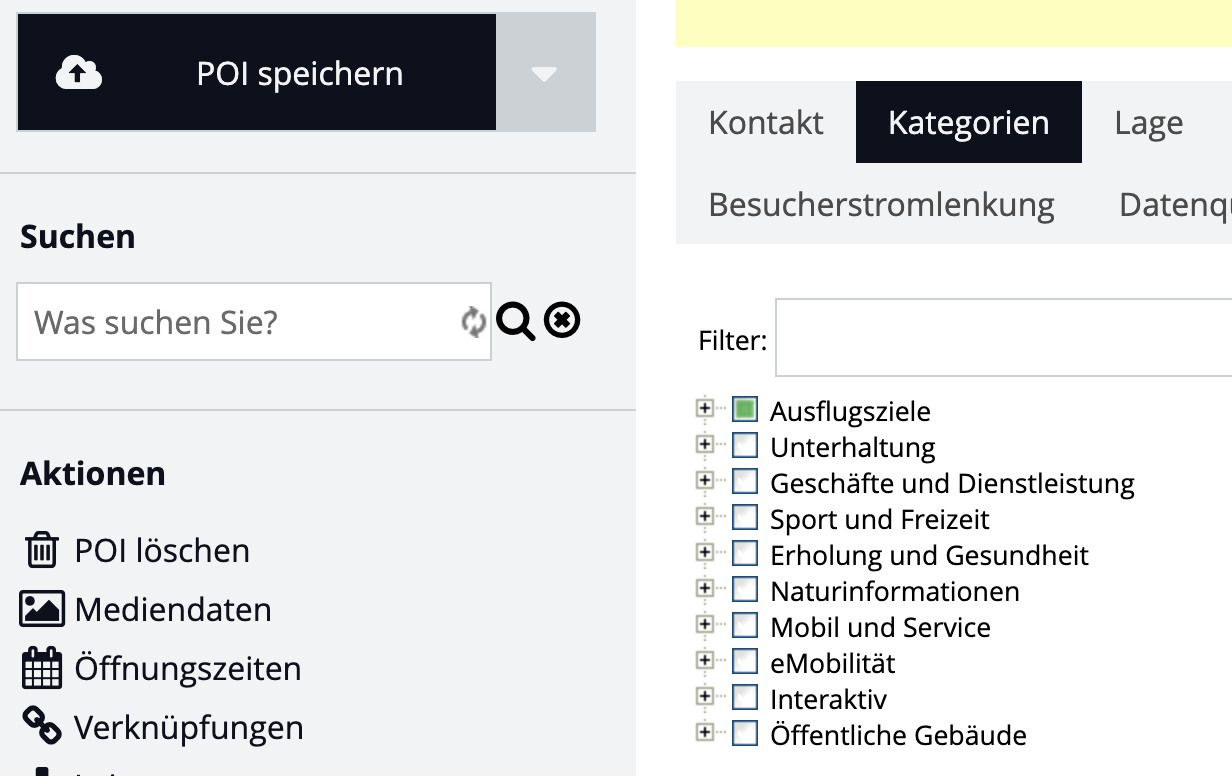Click the image icon for Mediendaten

click(42, 609)
